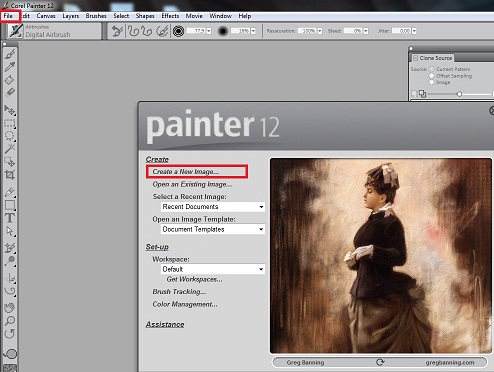Click the Opacity black dot icon
This screenshot has height=372, width=494.
point(223,31)
